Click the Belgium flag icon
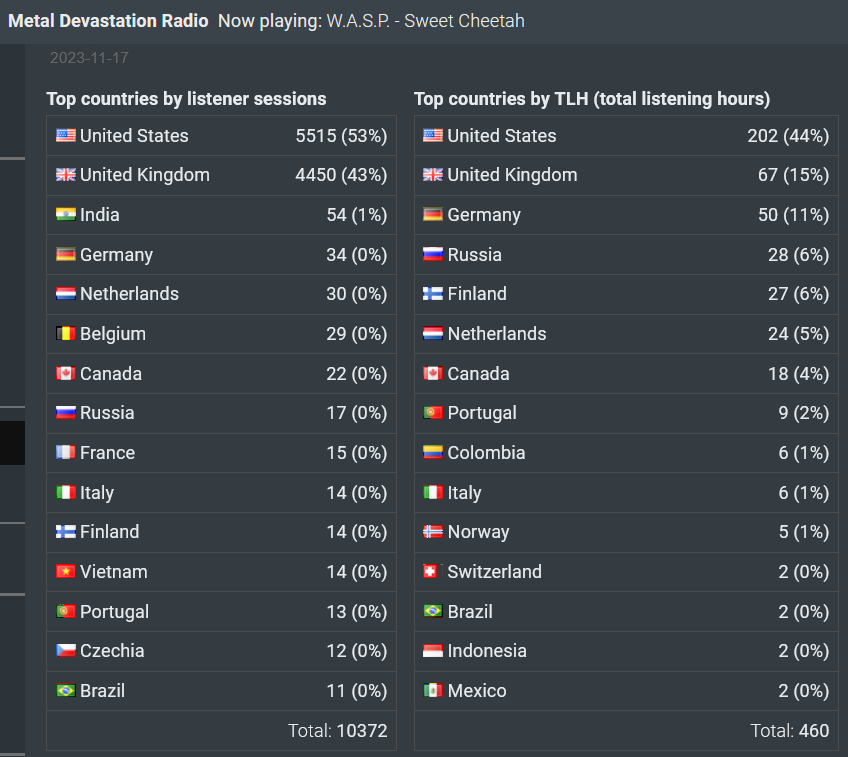Screen dimensions: 848x757 pos(65,334)
